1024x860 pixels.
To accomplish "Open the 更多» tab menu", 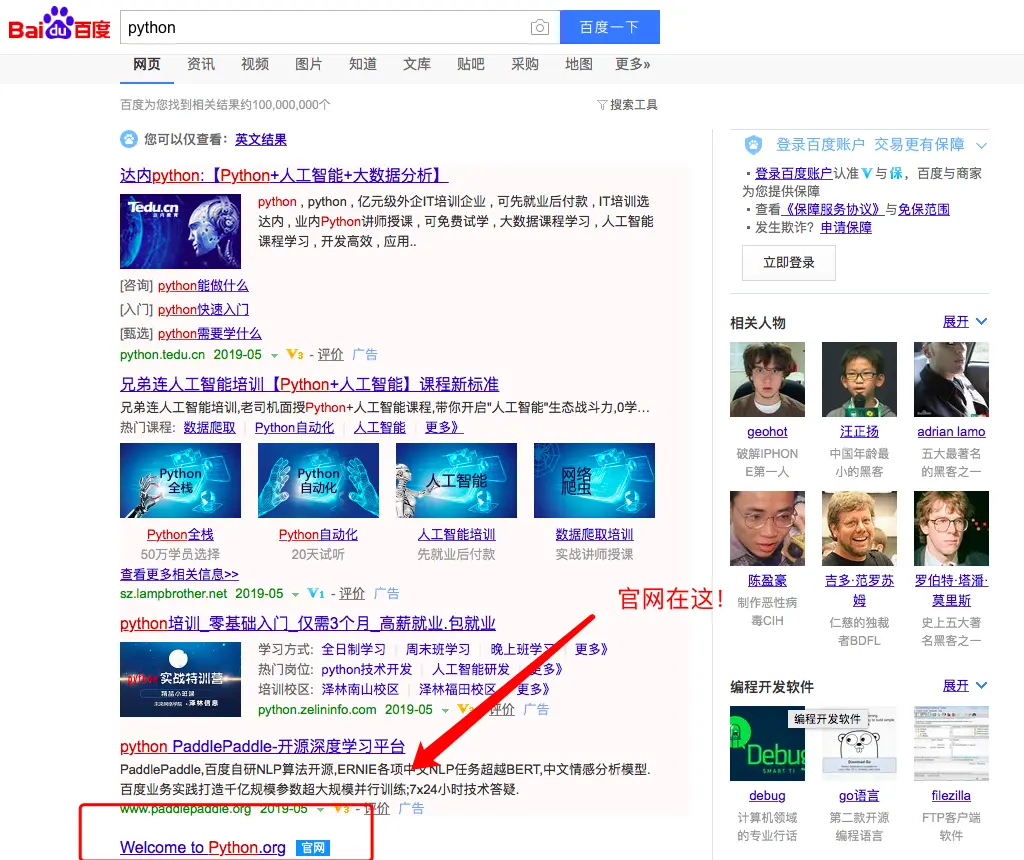I will [632, 64].
